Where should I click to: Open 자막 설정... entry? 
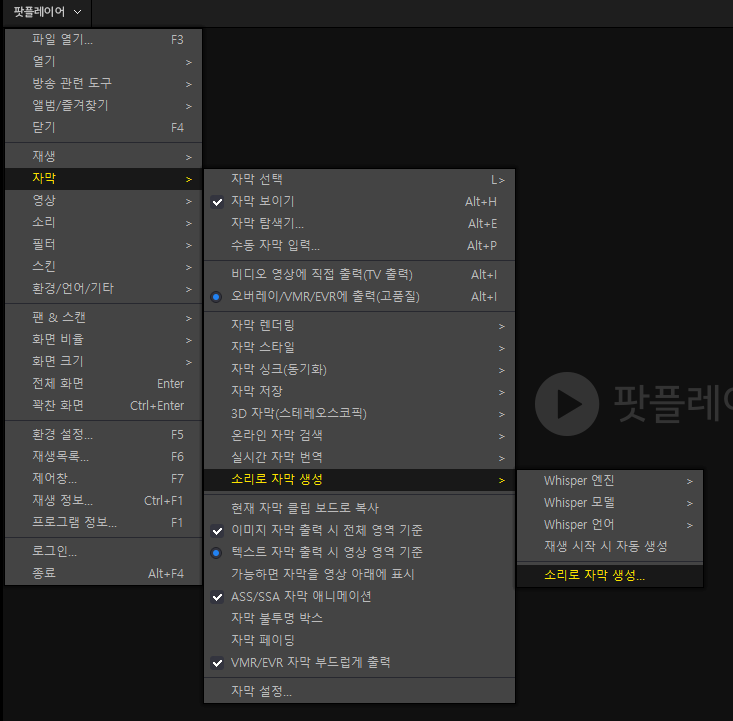pyautogui.click(x=359, y=692)
